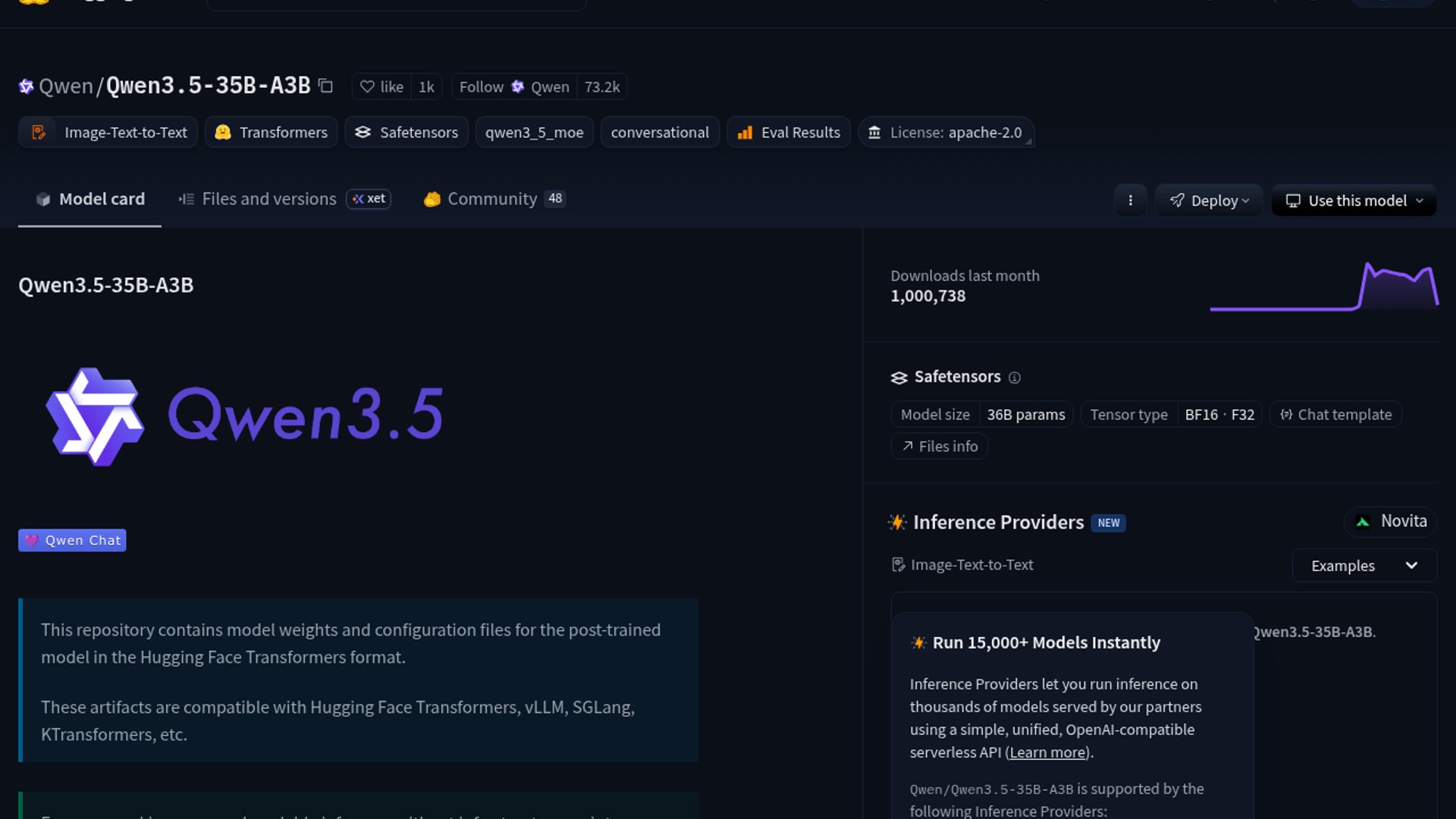Open the Use this model dropdown
This screenshot has width=1456, height=819.
click(x=1354, y=200)
